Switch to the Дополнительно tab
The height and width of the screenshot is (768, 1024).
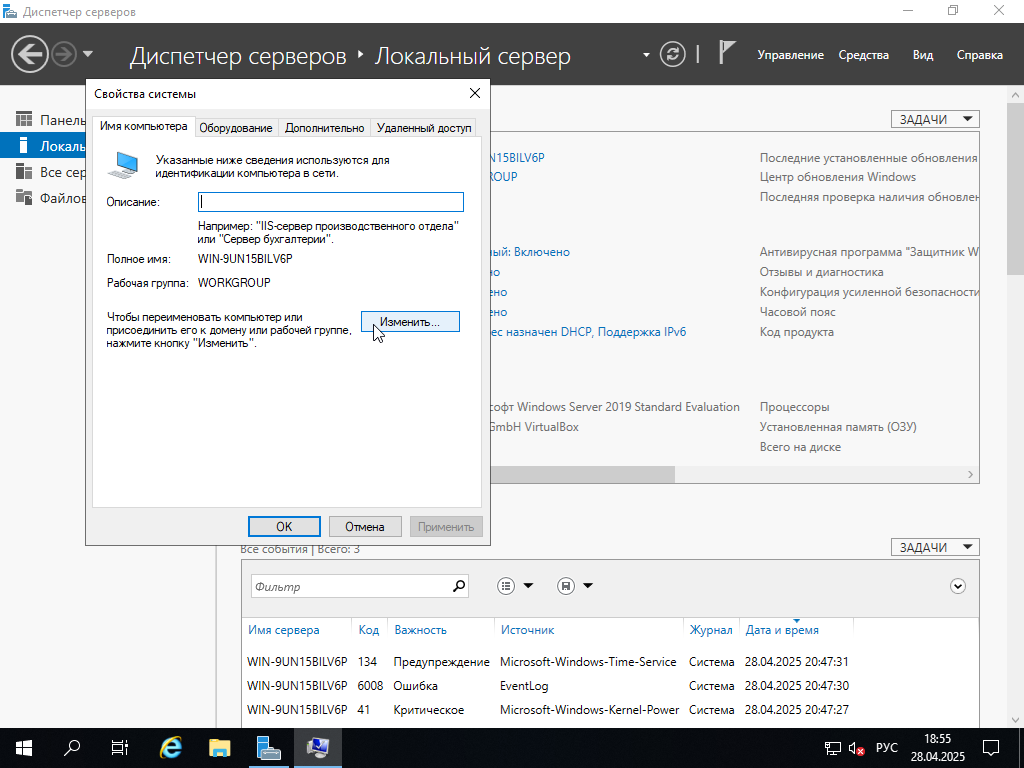(x=325, y=128)
